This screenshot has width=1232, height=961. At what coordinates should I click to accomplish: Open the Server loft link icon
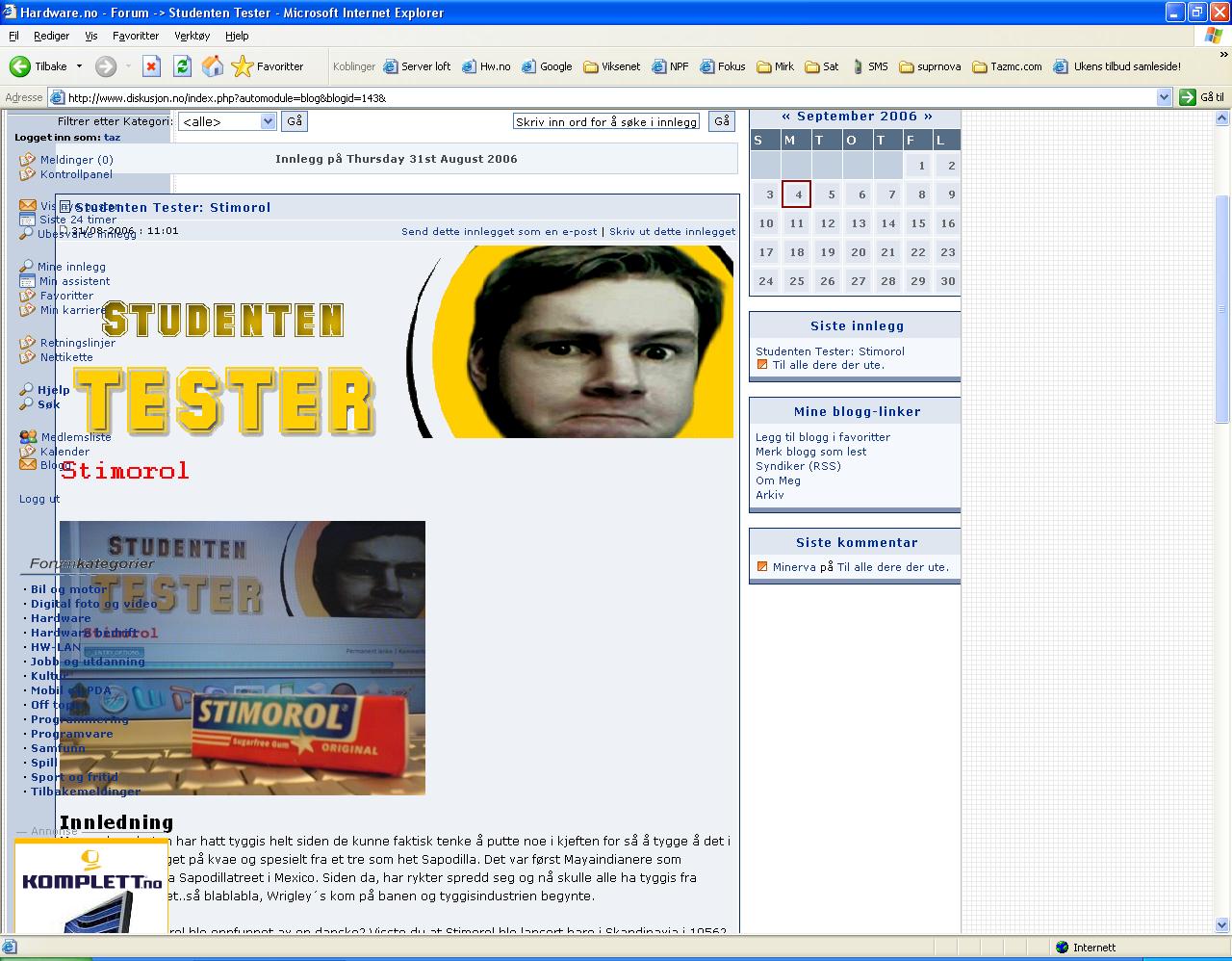[390, 66]
